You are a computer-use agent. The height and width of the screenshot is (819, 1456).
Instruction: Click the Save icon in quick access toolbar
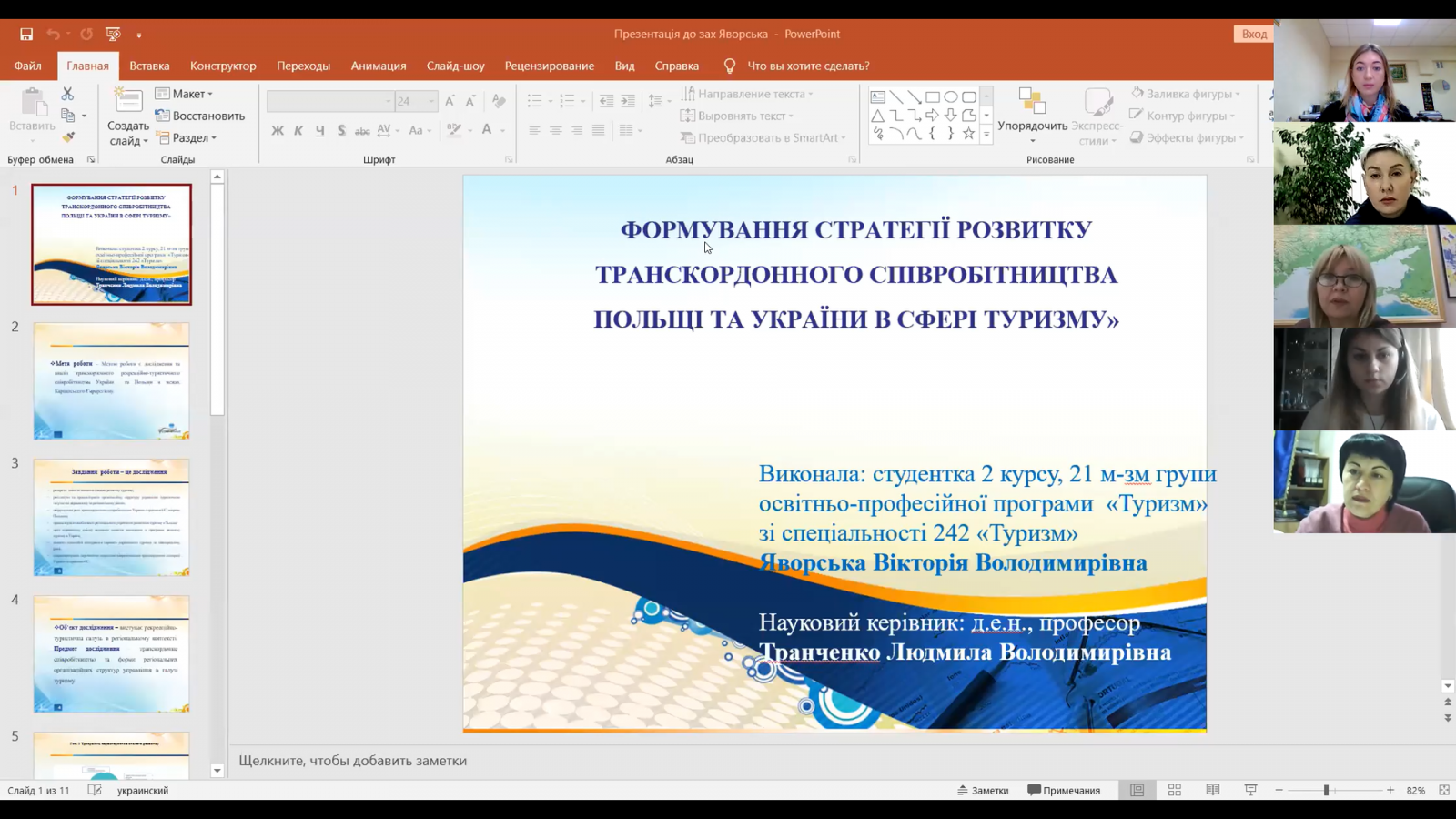coord(26,35)
